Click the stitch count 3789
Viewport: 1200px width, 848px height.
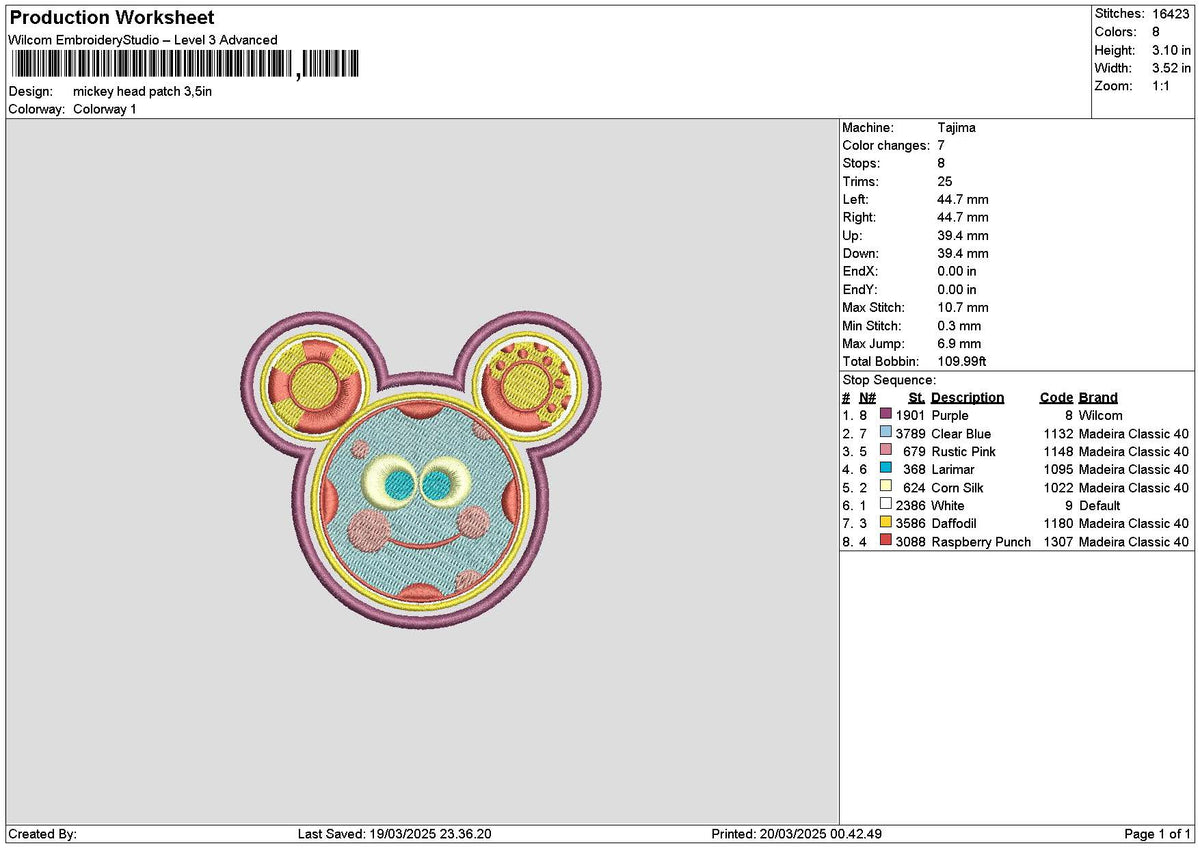(910, 433)
